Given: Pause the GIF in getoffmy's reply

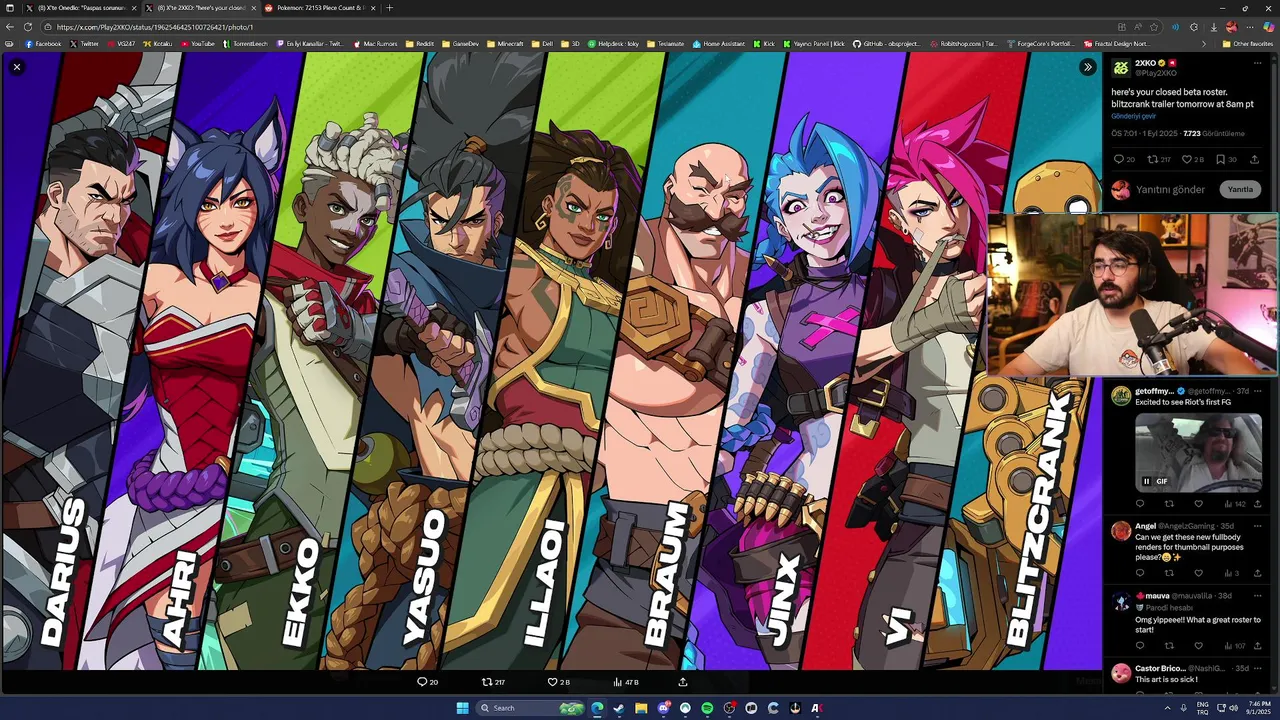Looking at the screenshot, I should point(1146,481).
